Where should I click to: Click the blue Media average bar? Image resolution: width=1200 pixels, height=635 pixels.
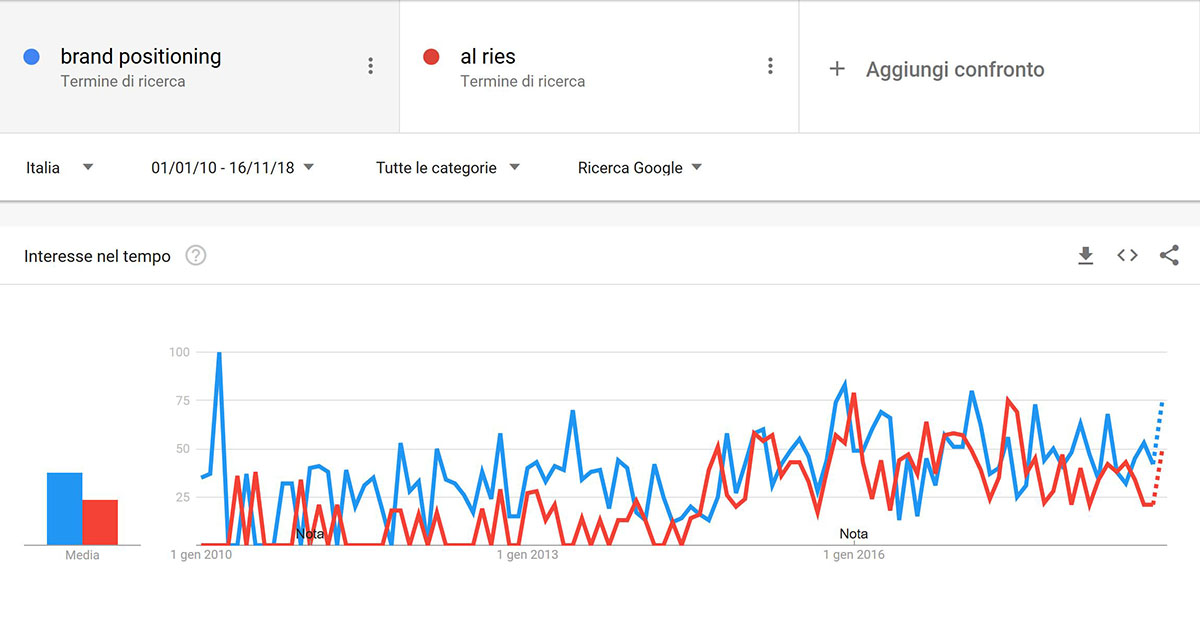[65, 509]
